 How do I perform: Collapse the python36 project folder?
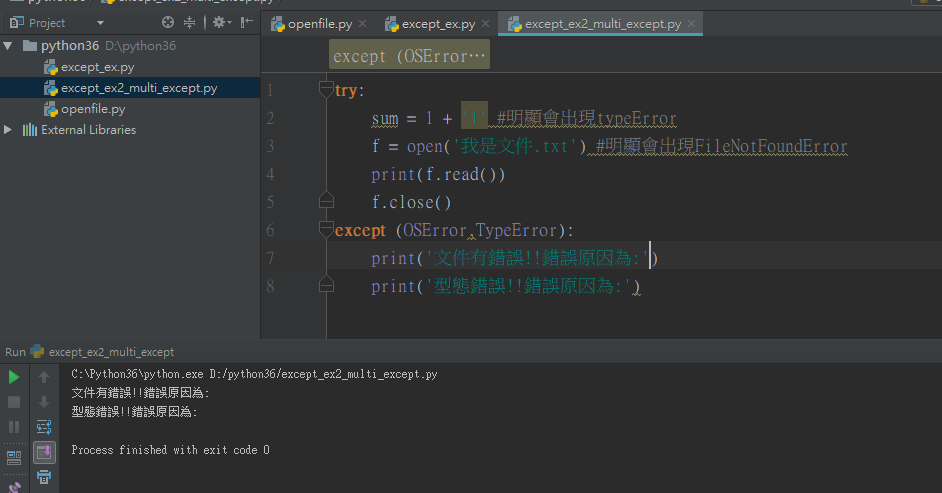(8, 46)
